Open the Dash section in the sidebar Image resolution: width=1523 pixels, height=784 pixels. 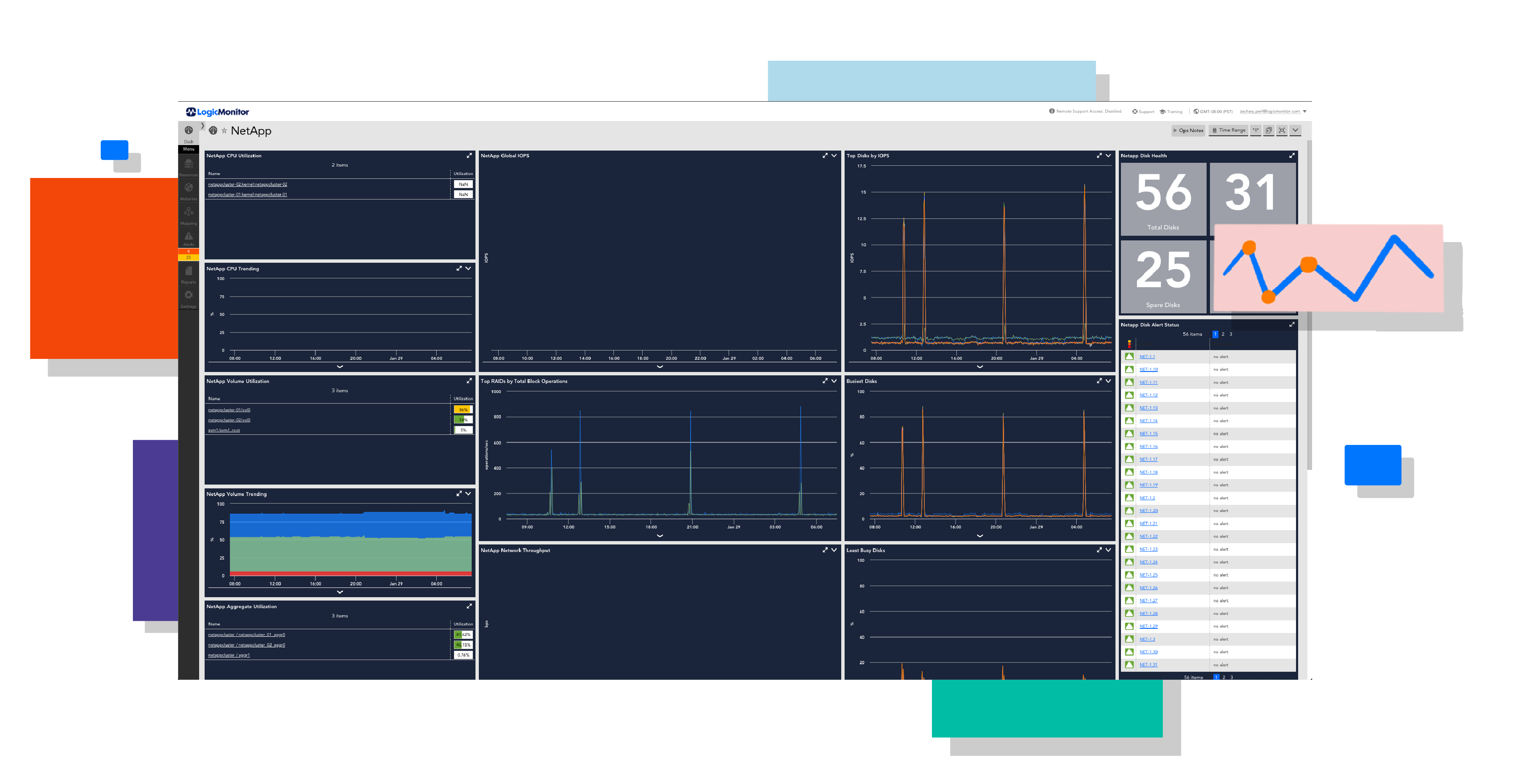click(x=189, y=134)
